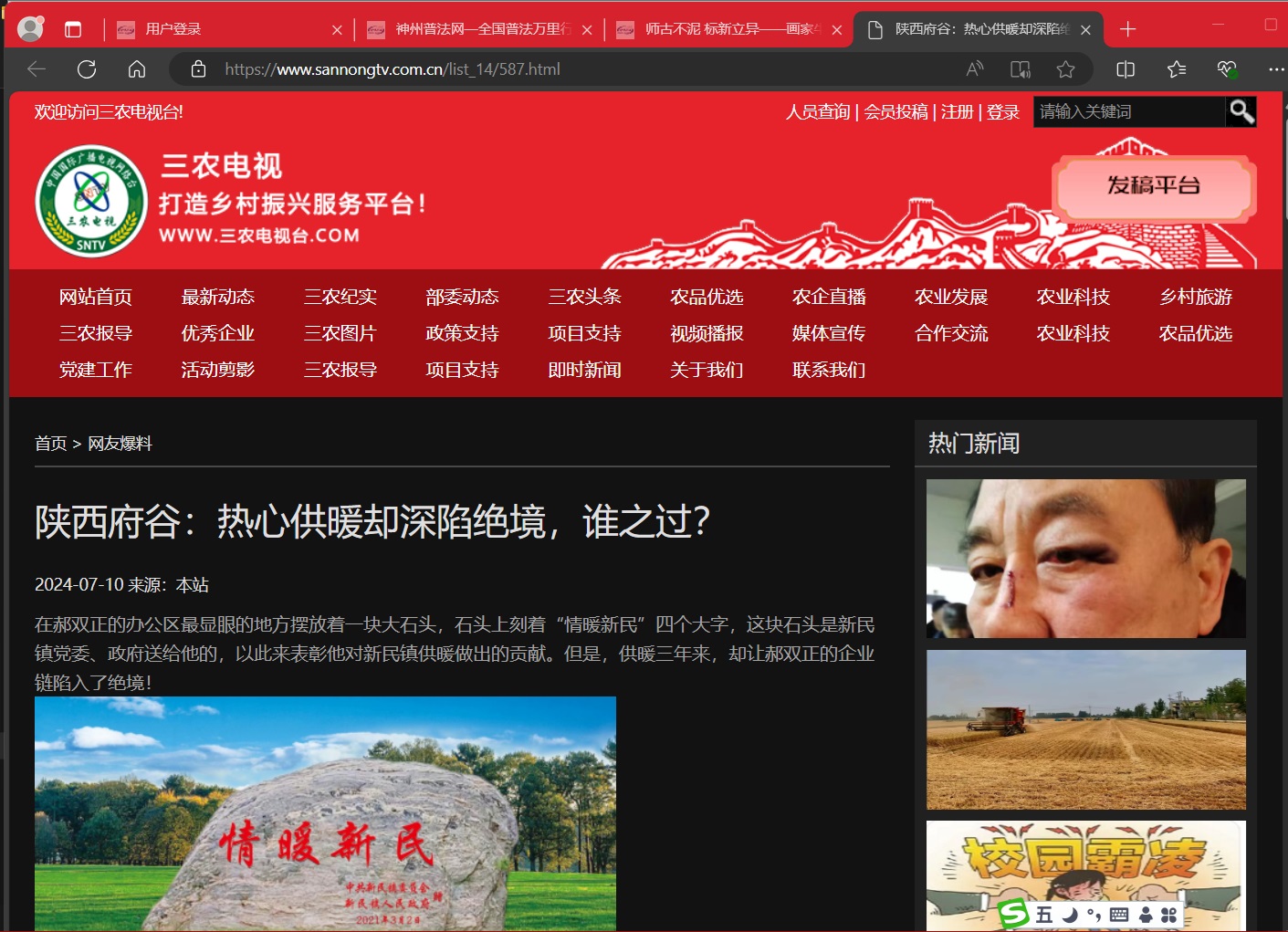Add this page to favorites star
Screen dimensions: 1288x932
pyautogui.click(x=1065, y=69)
